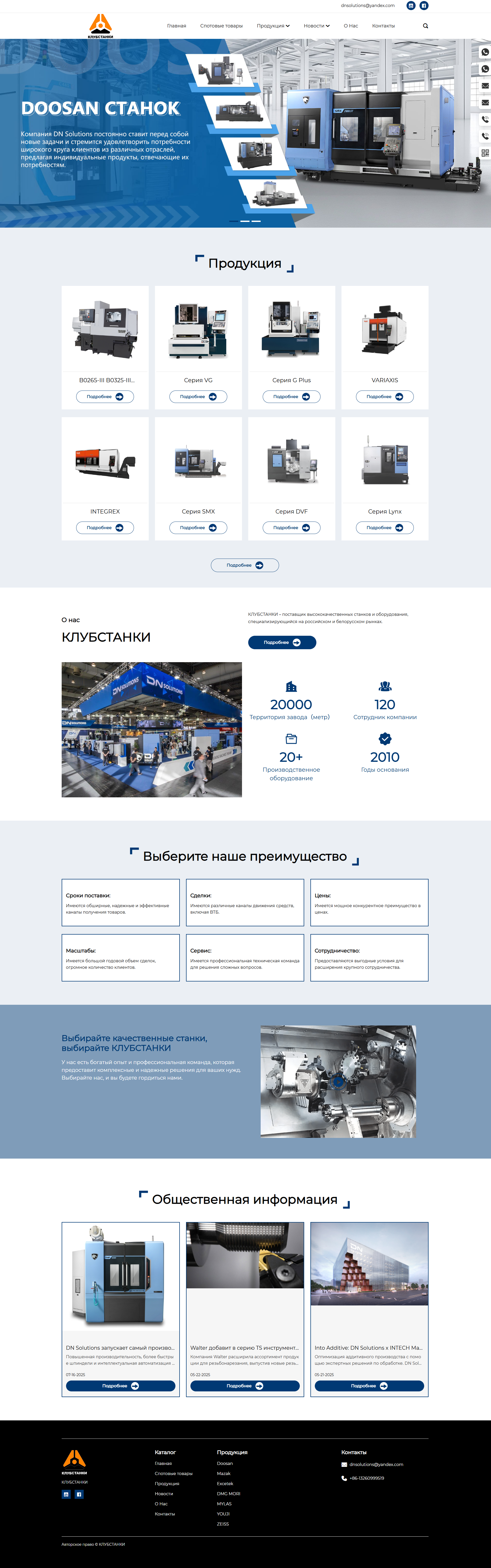Click the КЛУБСТАНКИ logo in the header
This screenshot has height=1568, width=491.
pyautogui.click(x=101, y=26)
